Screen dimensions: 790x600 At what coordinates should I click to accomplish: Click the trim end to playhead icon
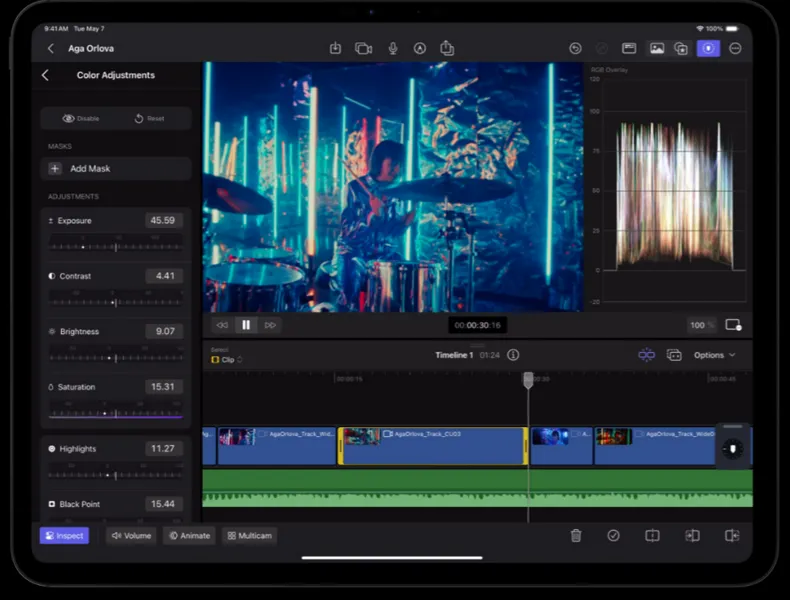(x=732, y=536)
